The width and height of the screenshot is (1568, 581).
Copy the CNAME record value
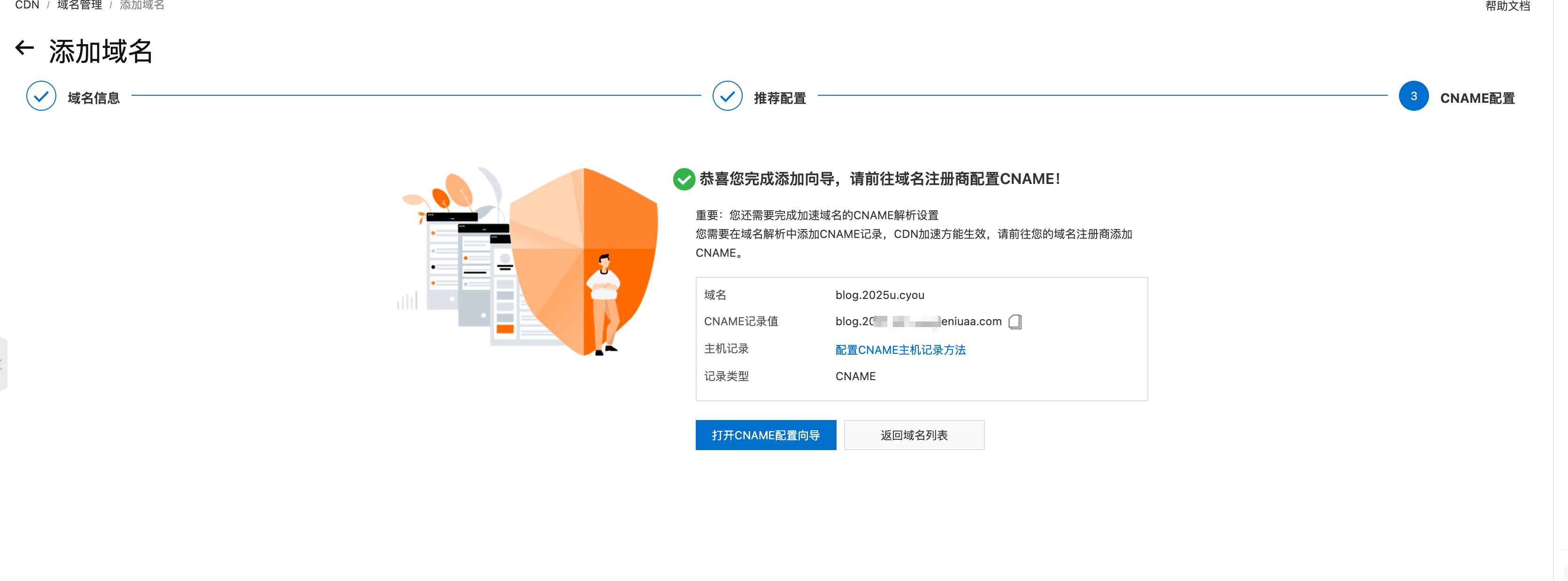click(1015, 322)
